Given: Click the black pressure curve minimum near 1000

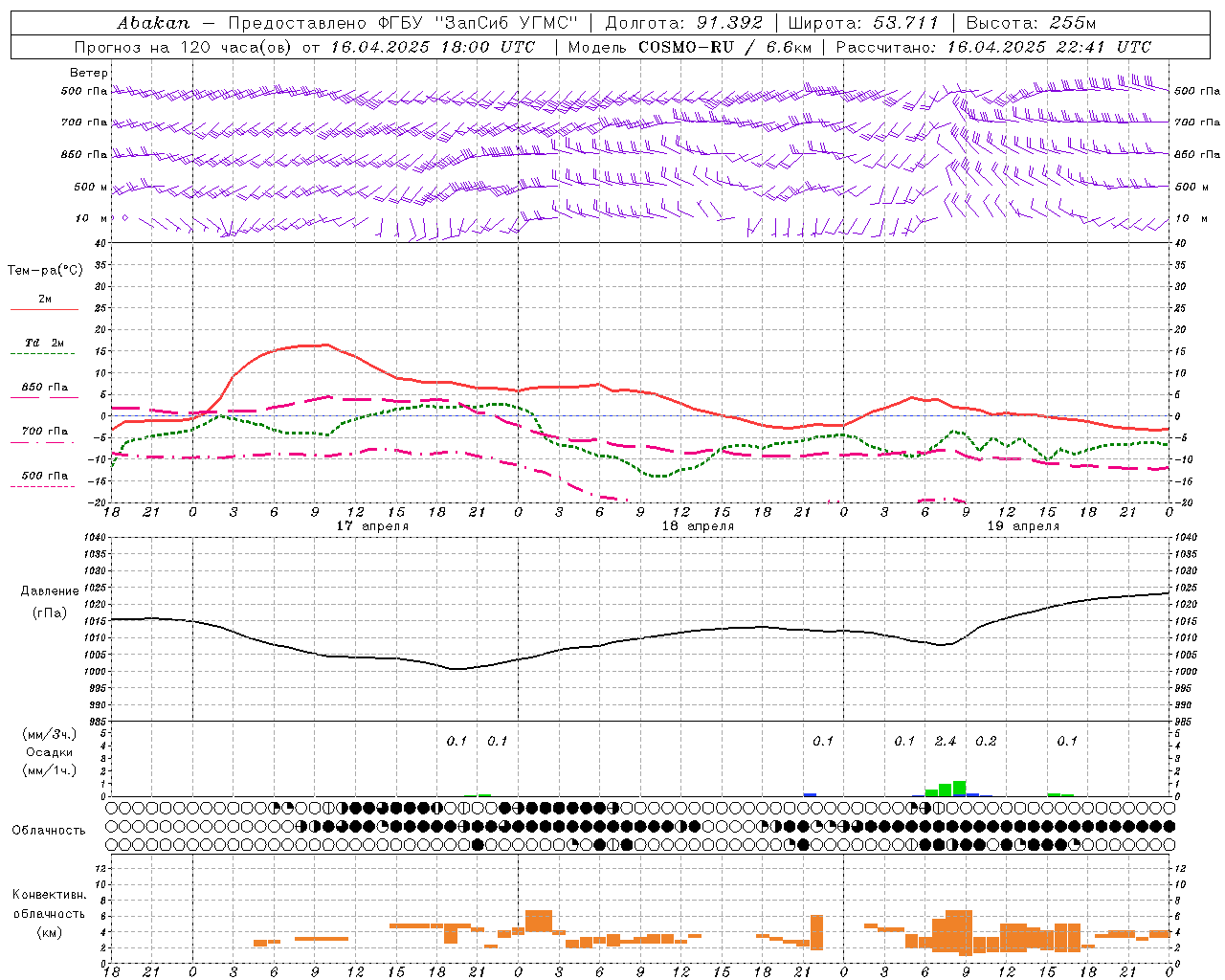Looking at the screenshot, I should tap(457, 668).
